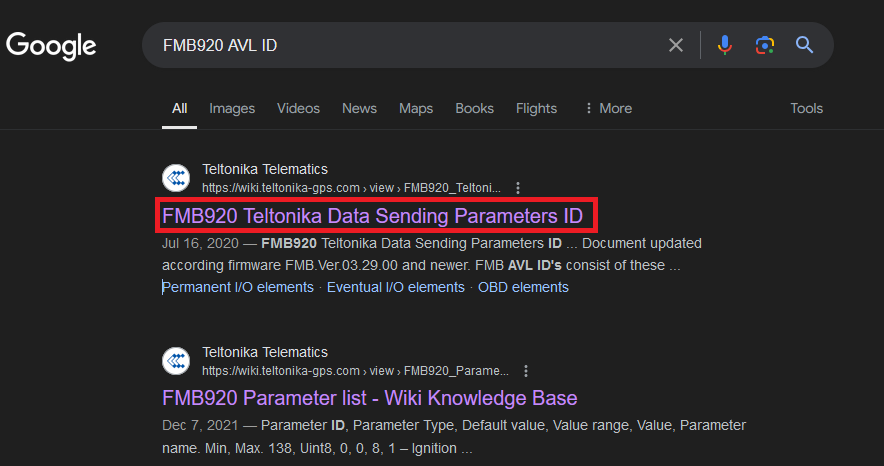Open options menu for FMB920_Parame result
The width and height of the screenshot is (884, 466).
coord(525,371)
